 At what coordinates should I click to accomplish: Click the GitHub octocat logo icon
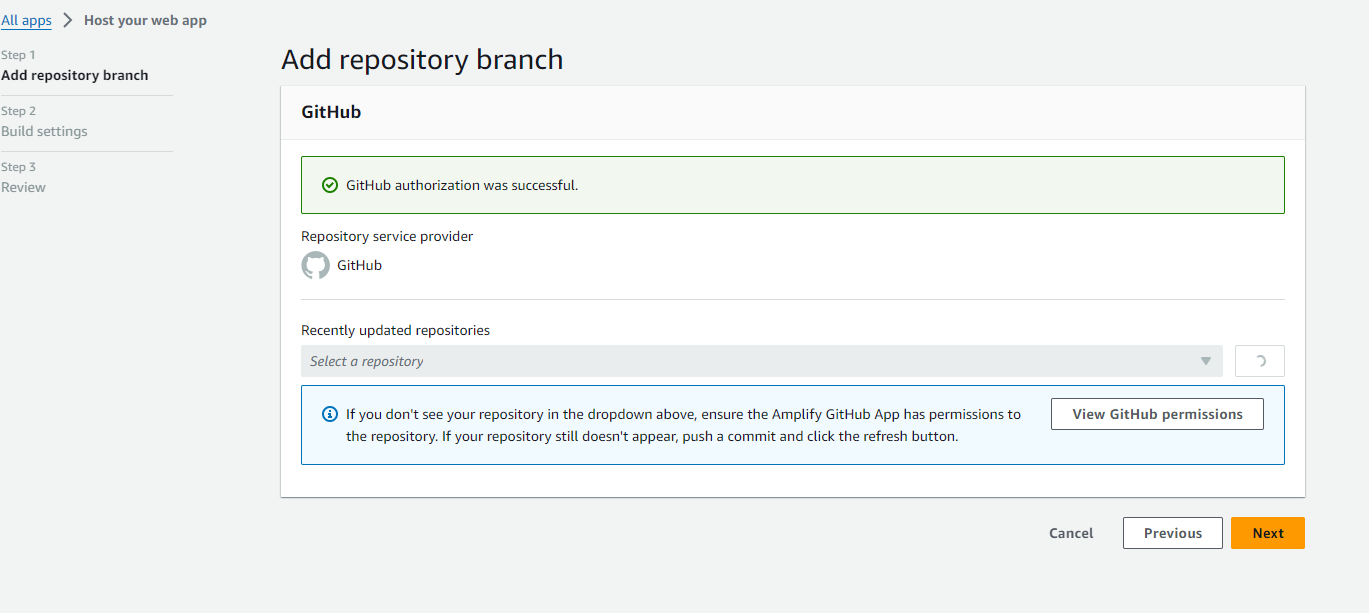(x=315, y=266)
